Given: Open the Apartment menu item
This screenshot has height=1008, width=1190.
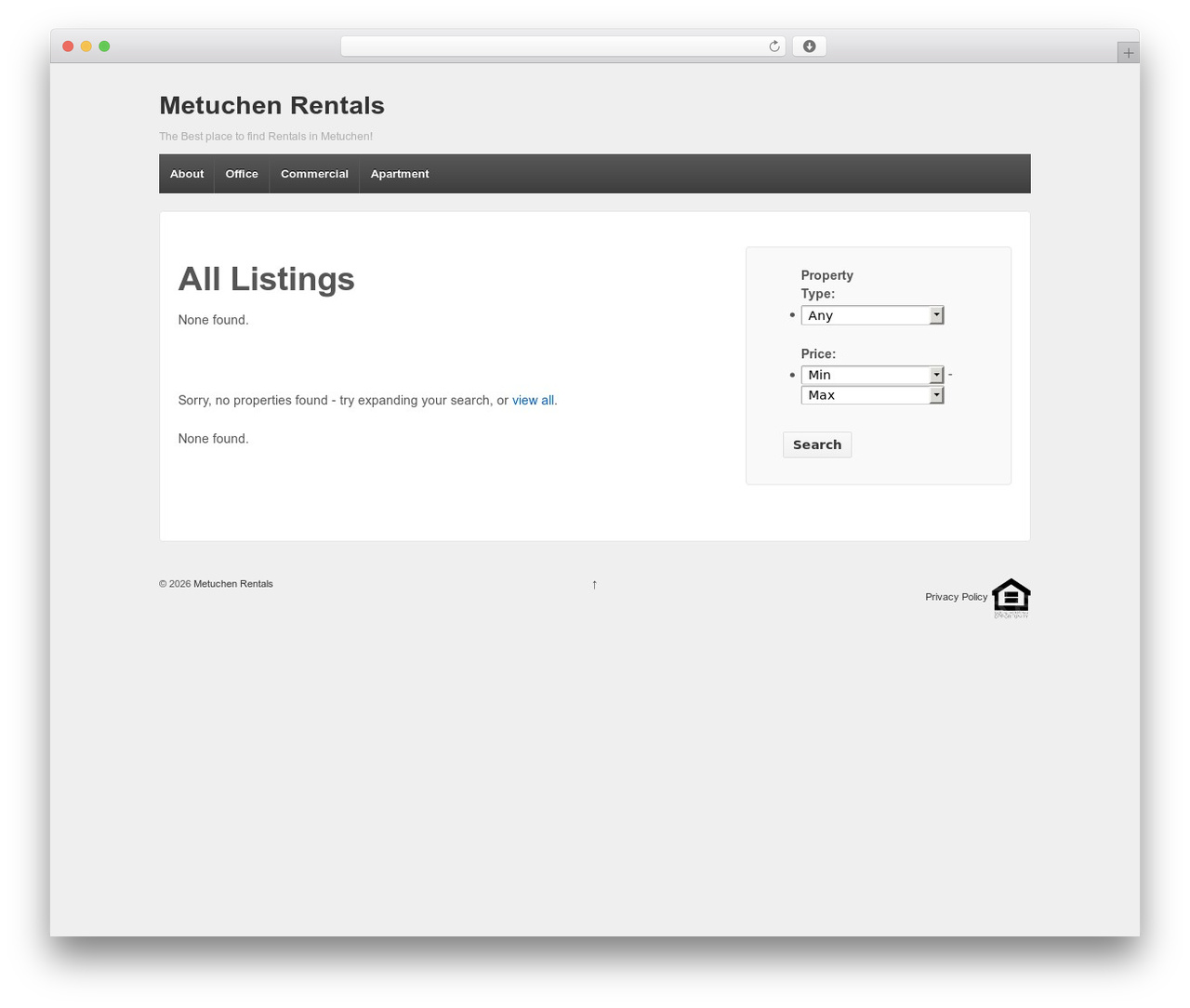Looking at the screenshot, I should tap(400, 174).
